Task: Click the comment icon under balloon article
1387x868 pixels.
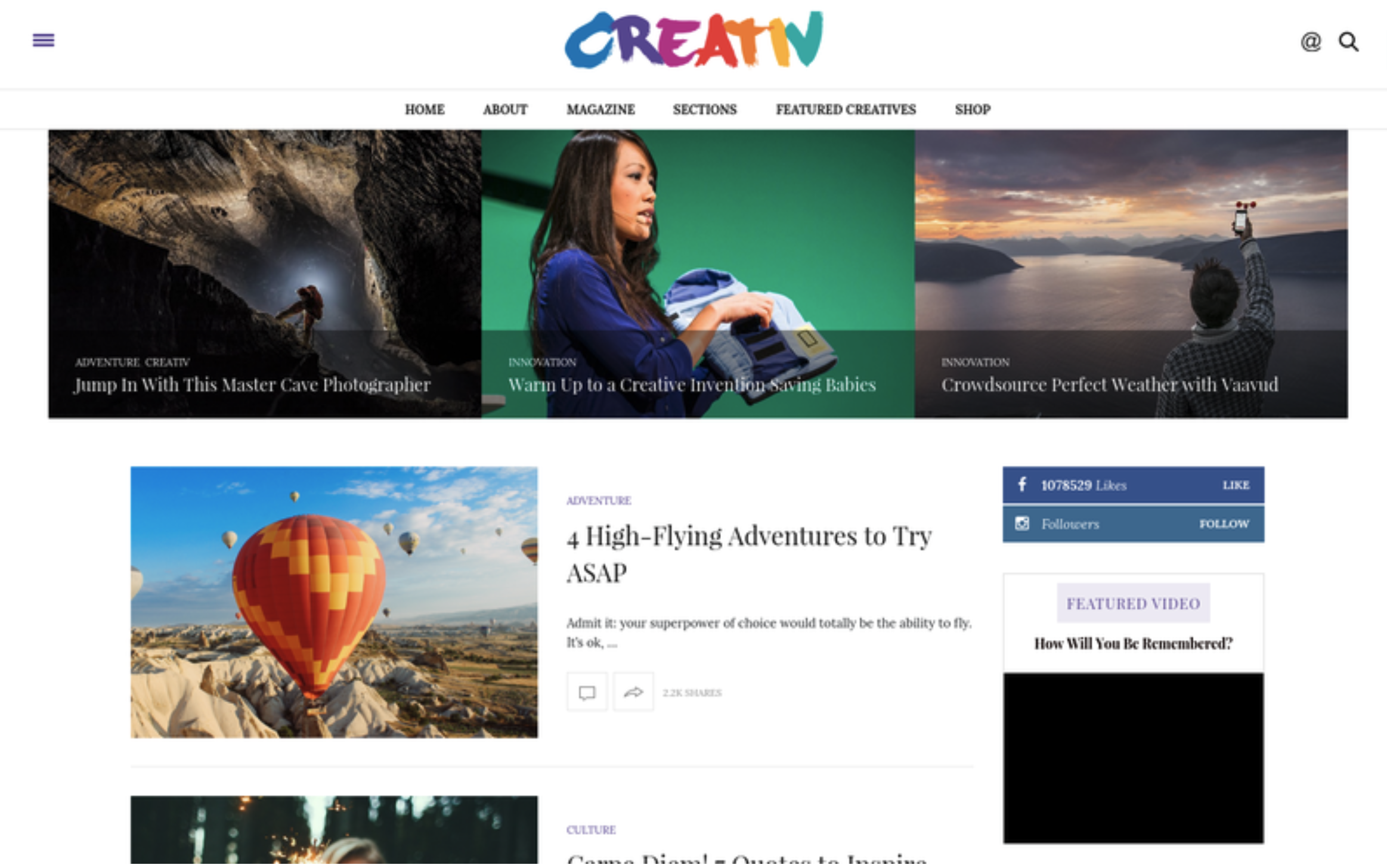Action: point(587,692)
